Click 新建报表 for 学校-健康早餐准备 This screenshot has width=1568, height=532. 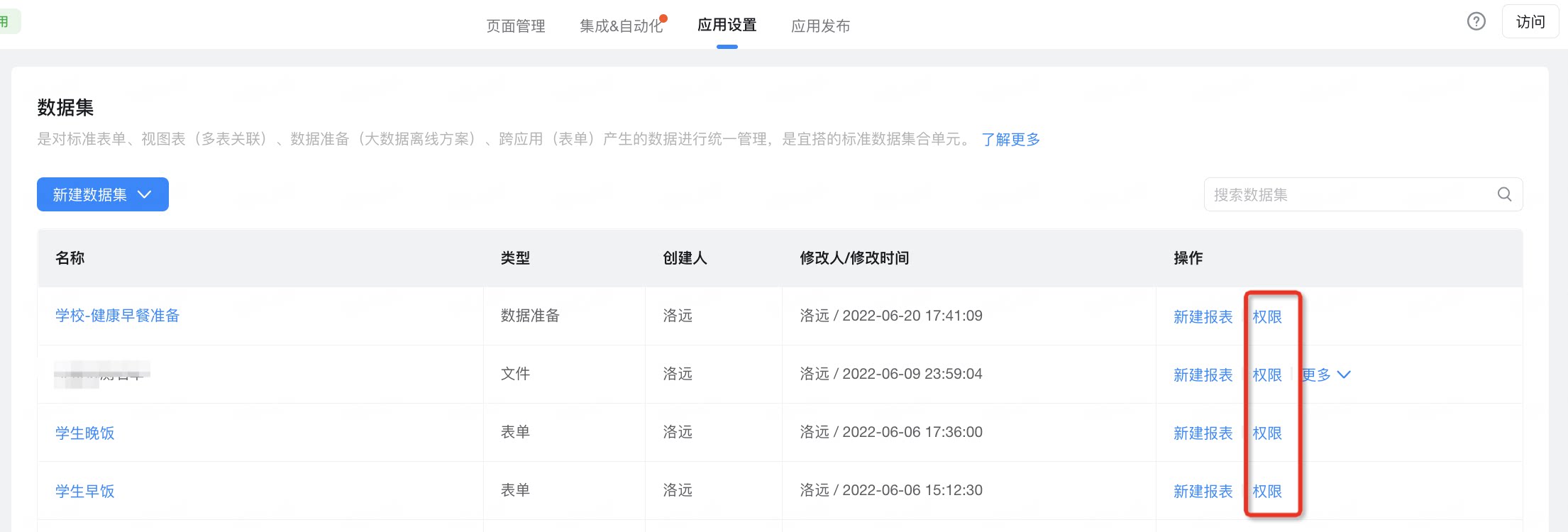coord(1203,317)
